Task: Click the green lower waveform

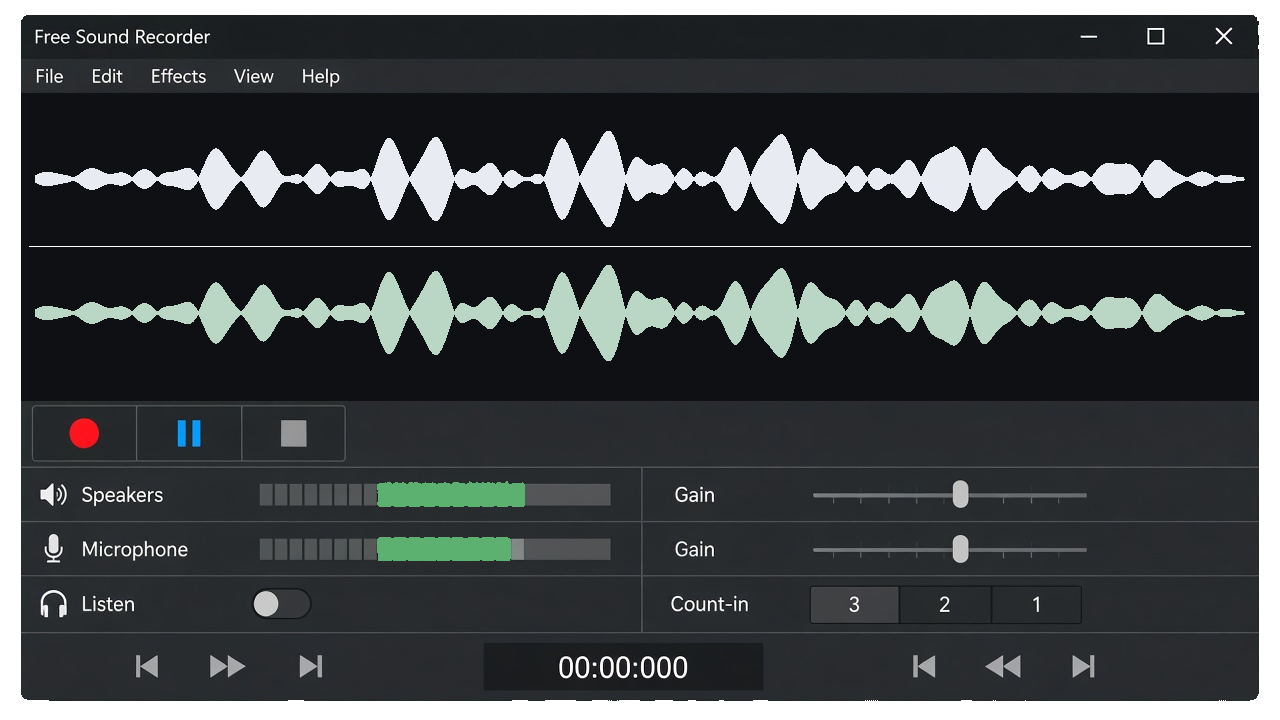Action: (640, 313)
